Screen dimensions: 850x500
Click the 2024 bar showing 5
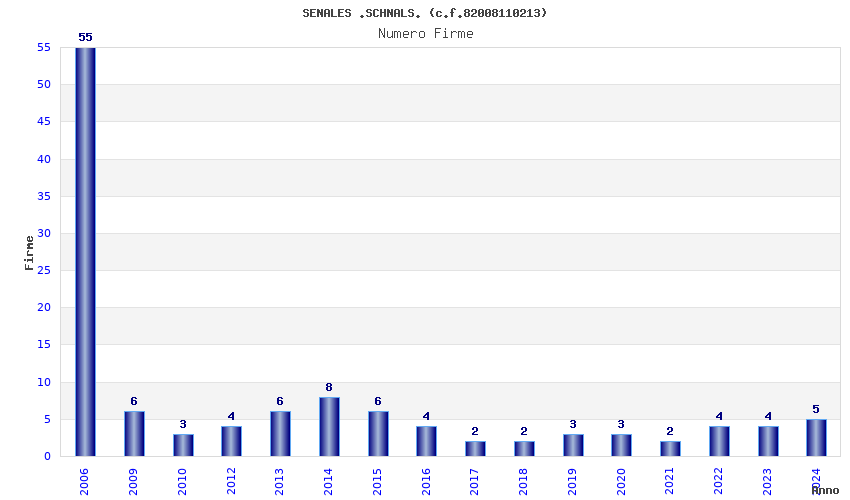(816, 438)
